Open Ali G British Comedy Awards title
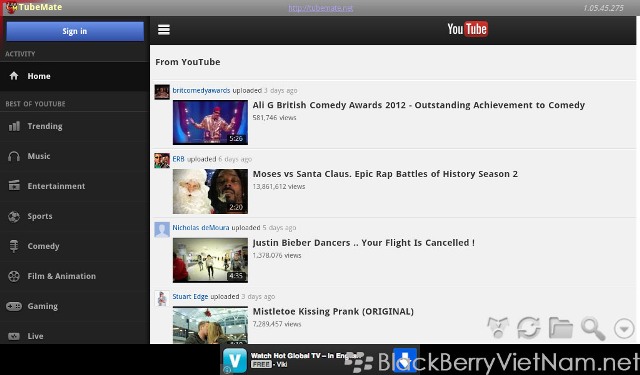The width and height of the screenshot is (640, 375). coord(418,105)
